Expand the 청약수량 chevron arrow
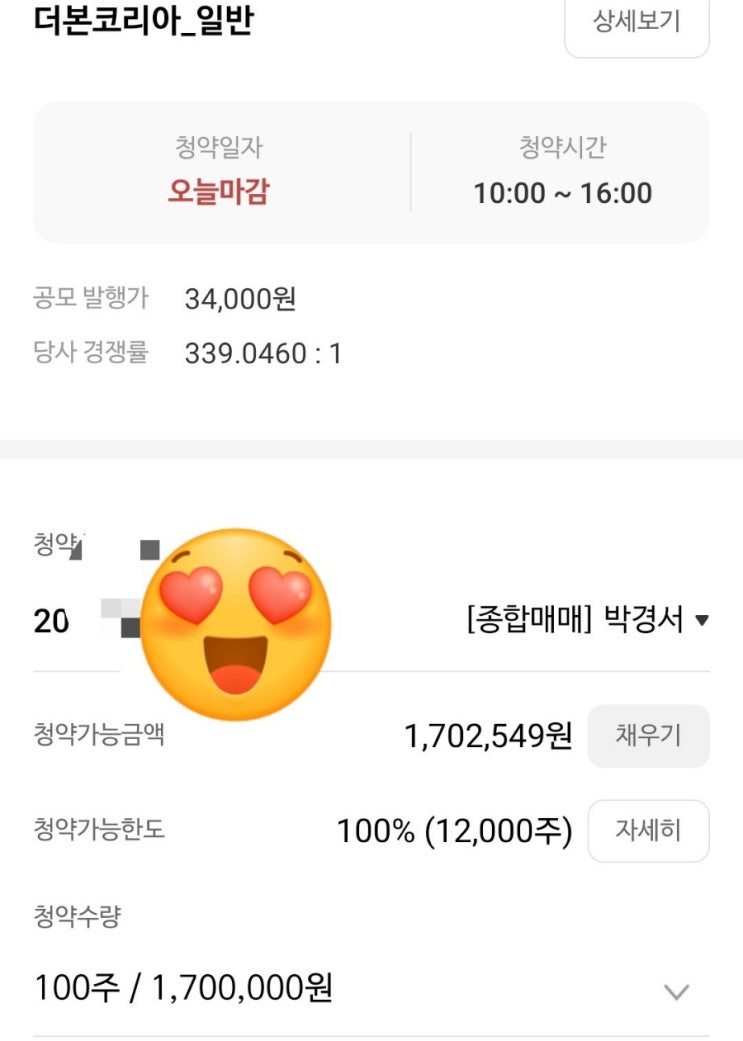The height and width of the screenshot is (1041, 743). tap(677, 992)
